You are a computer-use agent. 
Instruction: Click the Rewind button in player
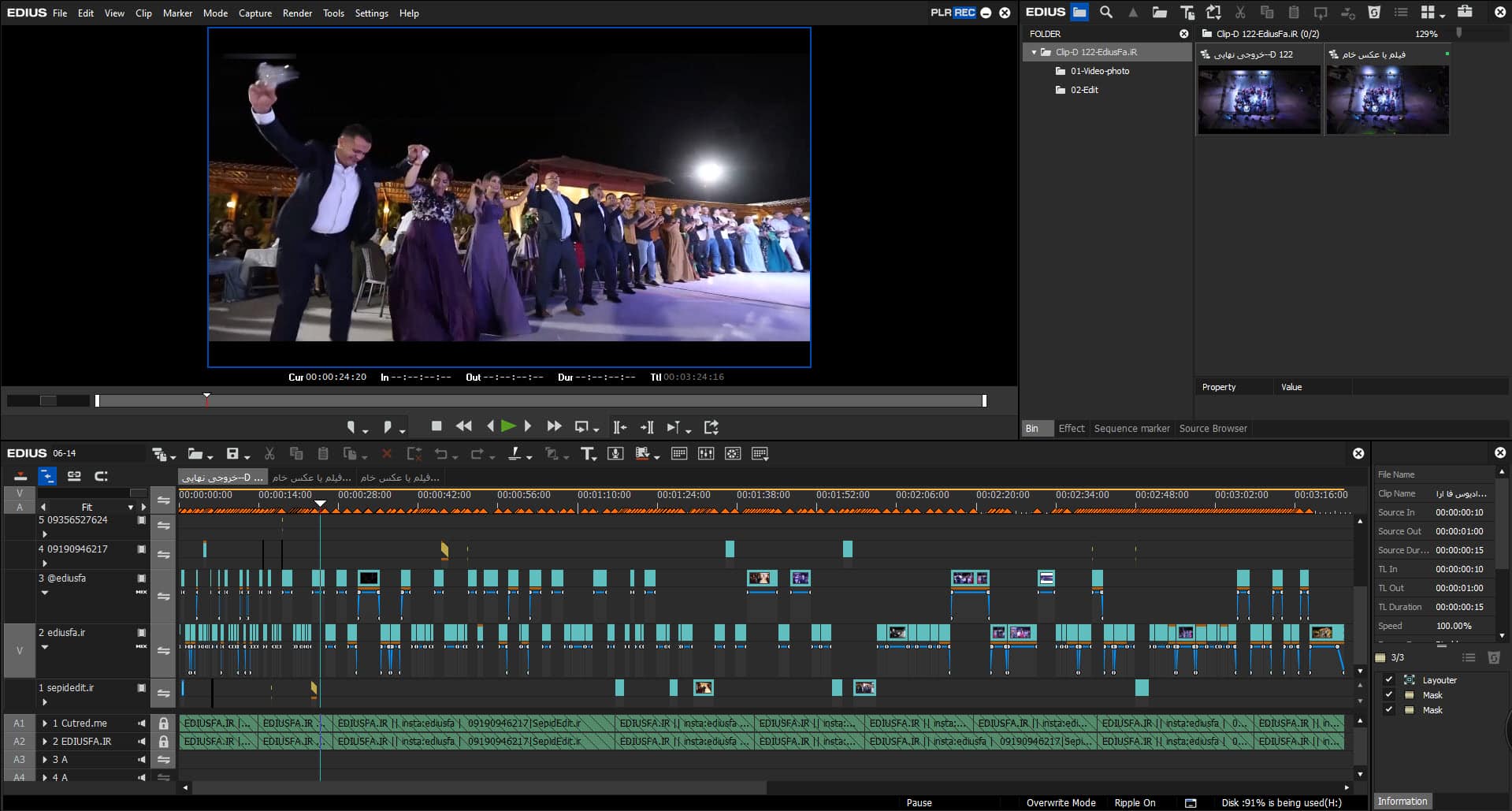[464, 426]
